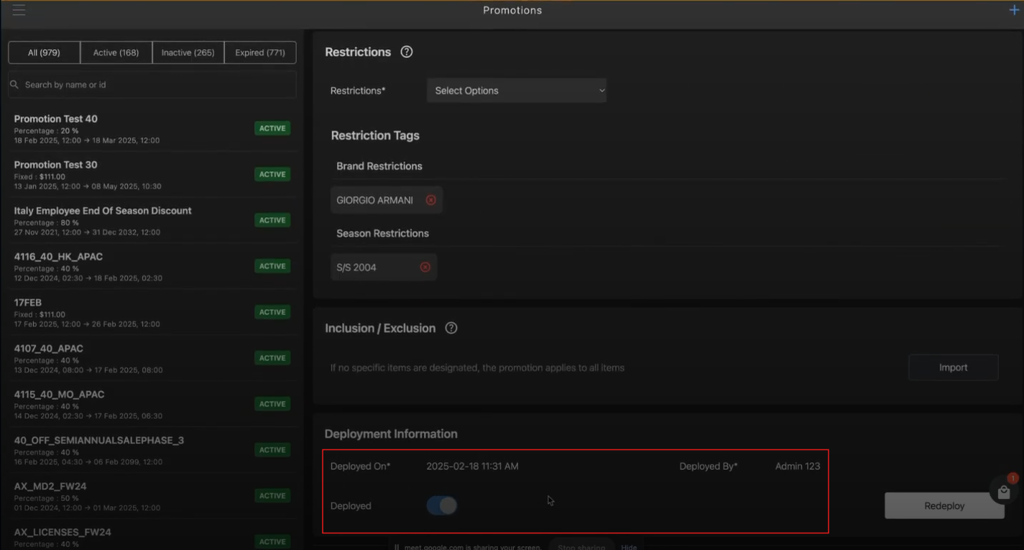1024x550 pixels.
Task: Click the Import button
Action: click(x=953, y=368)
